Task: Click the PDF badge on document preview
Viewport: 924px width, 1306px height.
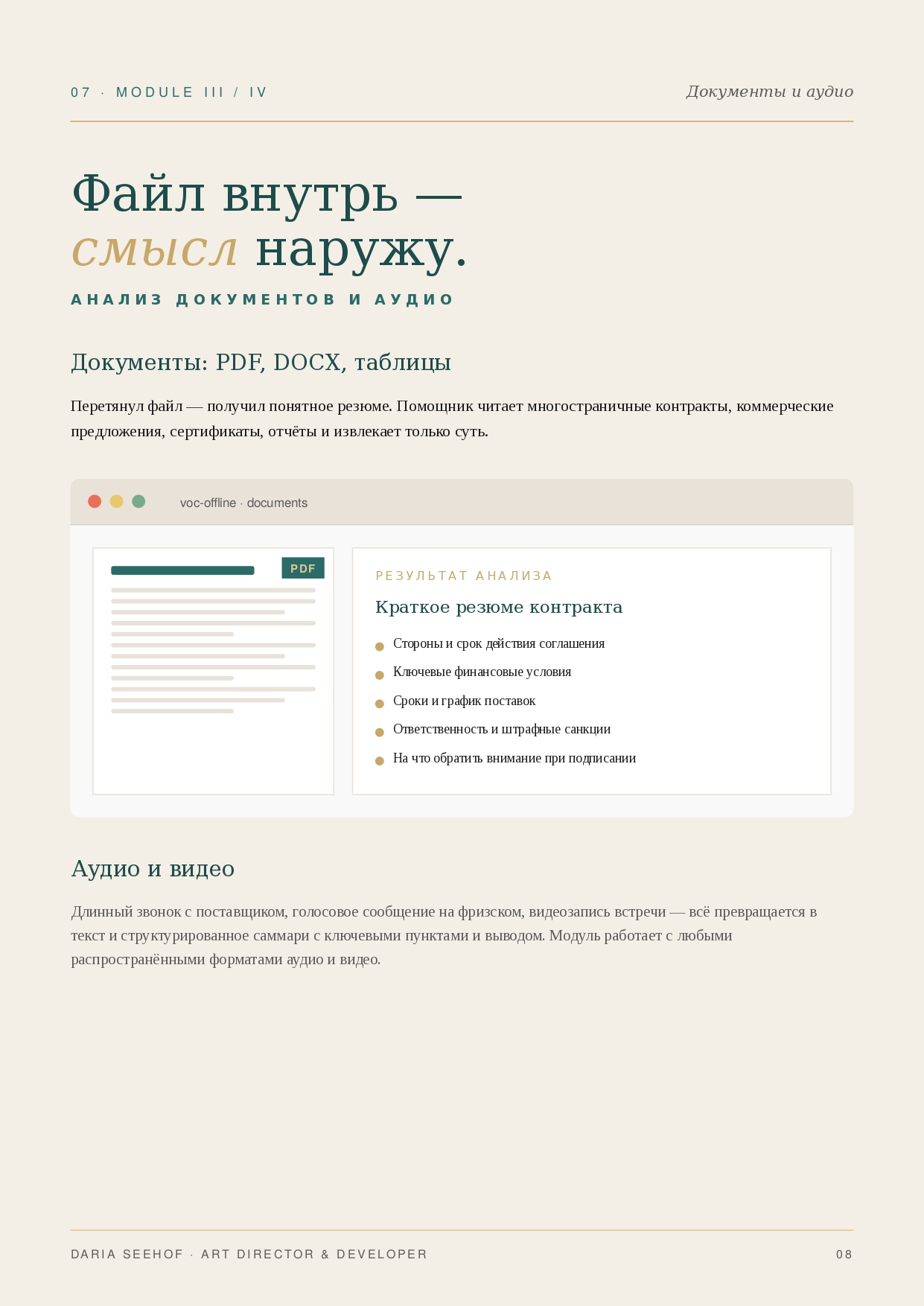Action: (303, 568)
